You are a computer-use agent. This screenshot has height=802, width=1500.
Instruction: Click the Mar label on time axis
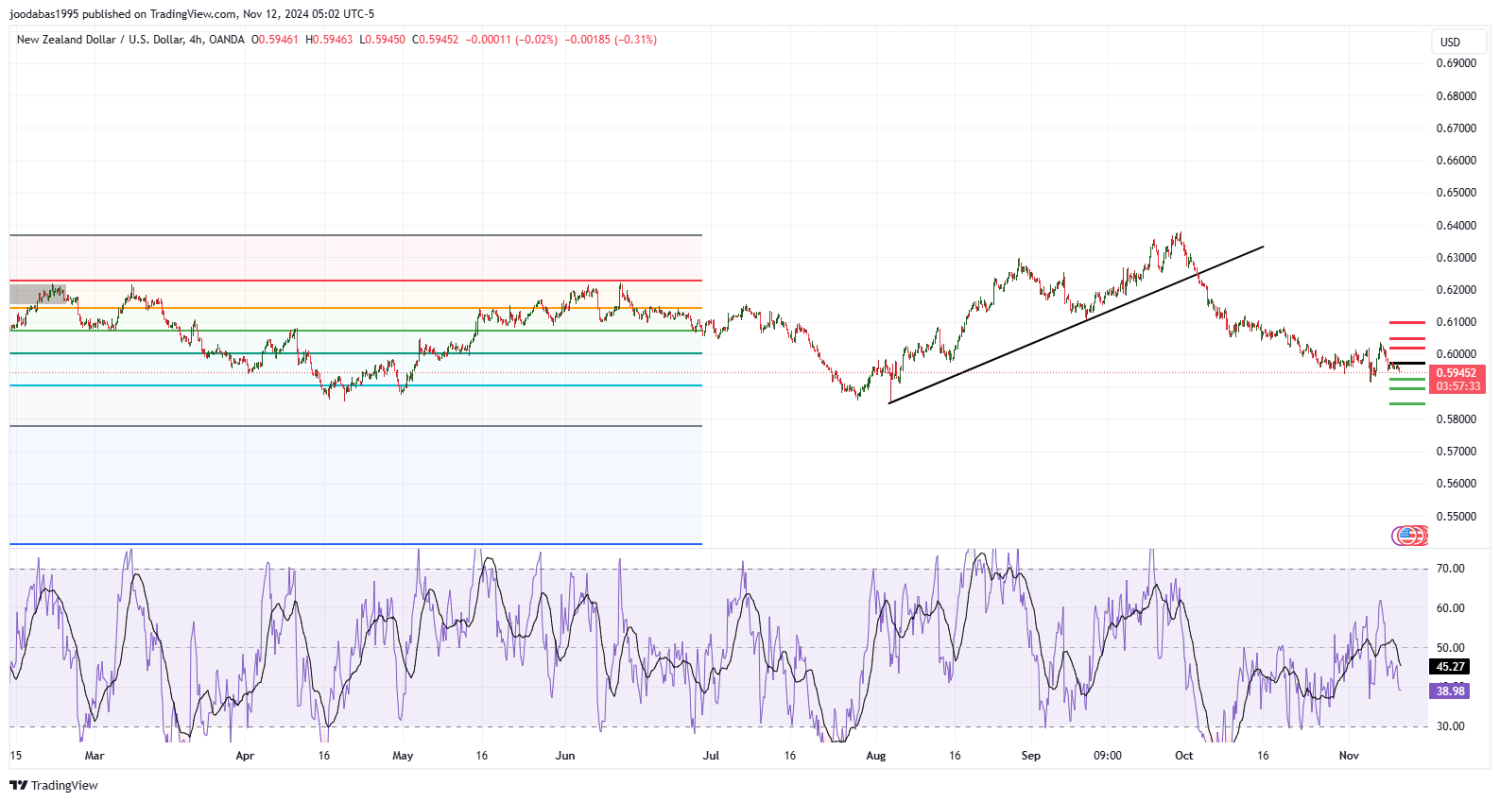coord(94,757)
